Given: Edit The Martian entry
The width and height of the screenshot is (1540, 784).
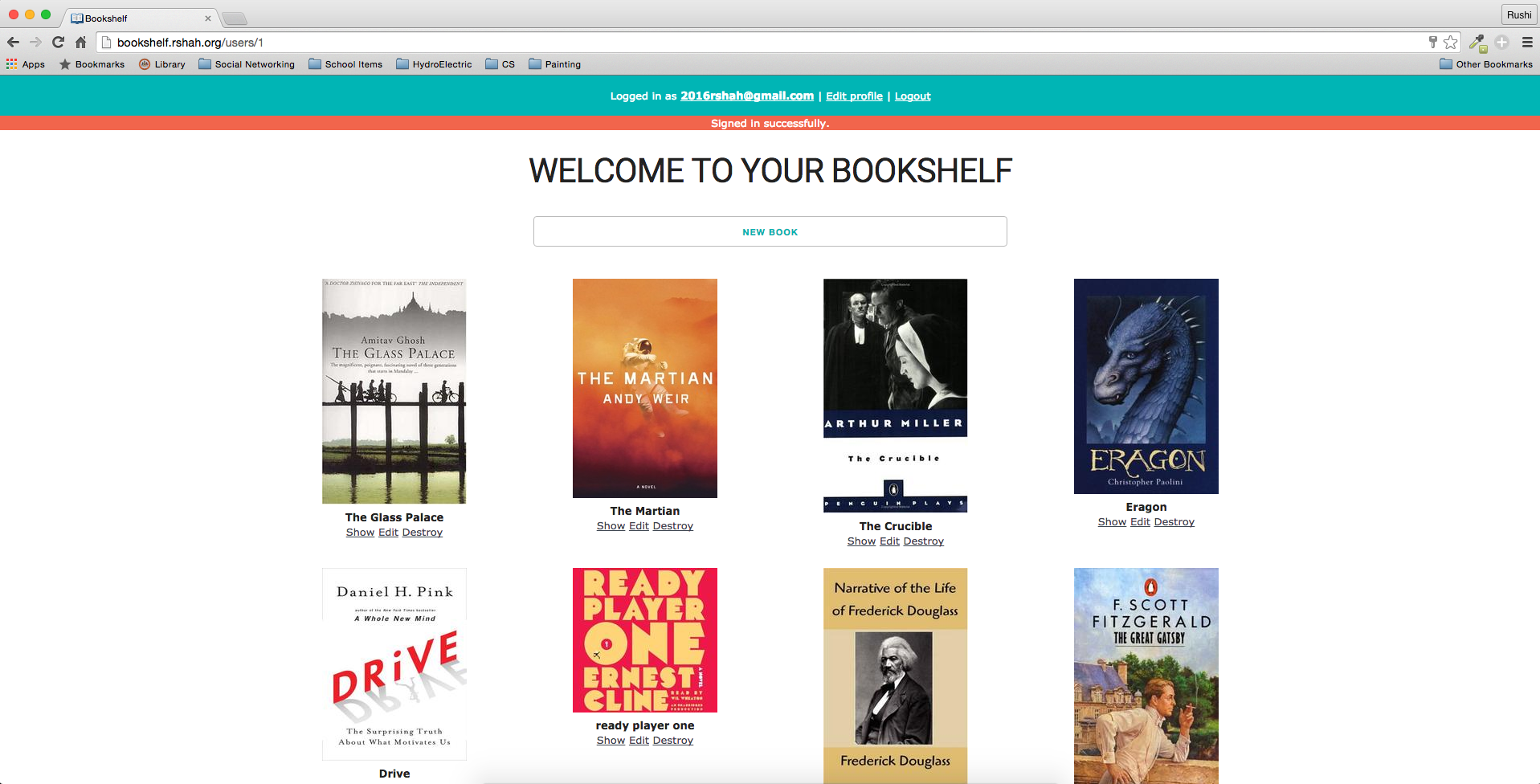Looking at the screenshot, I should tap(639, 526).
